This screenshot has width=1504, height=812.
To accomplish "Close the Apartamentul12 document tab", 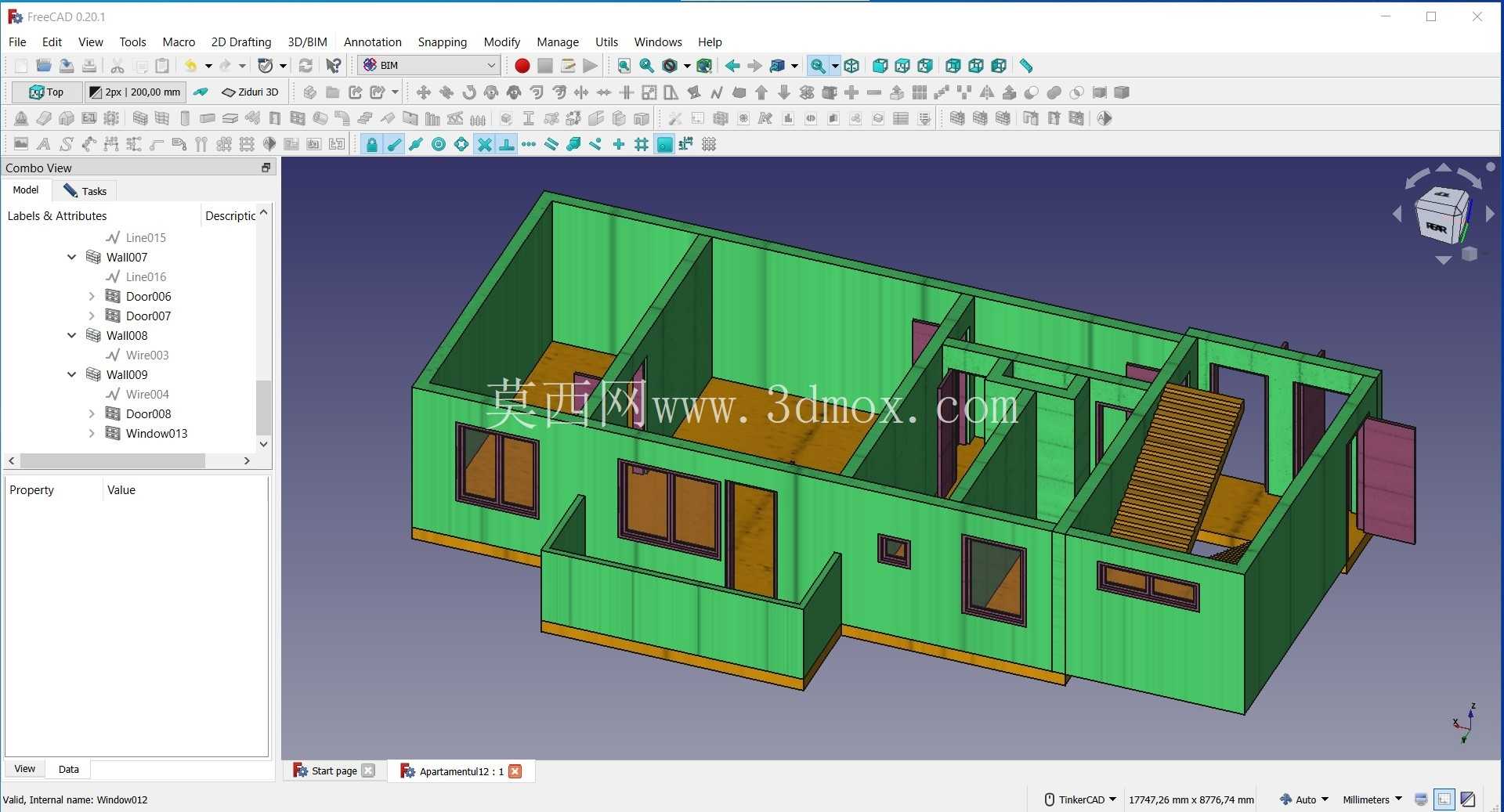I will 515,771.
